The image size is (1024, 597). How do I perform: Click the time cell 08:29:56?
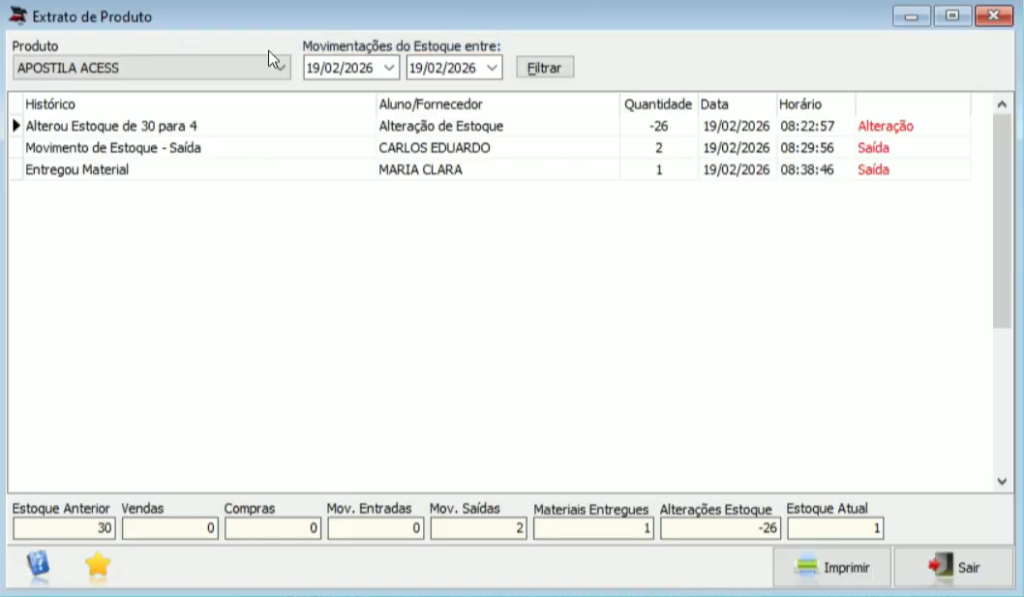point(816,148)
